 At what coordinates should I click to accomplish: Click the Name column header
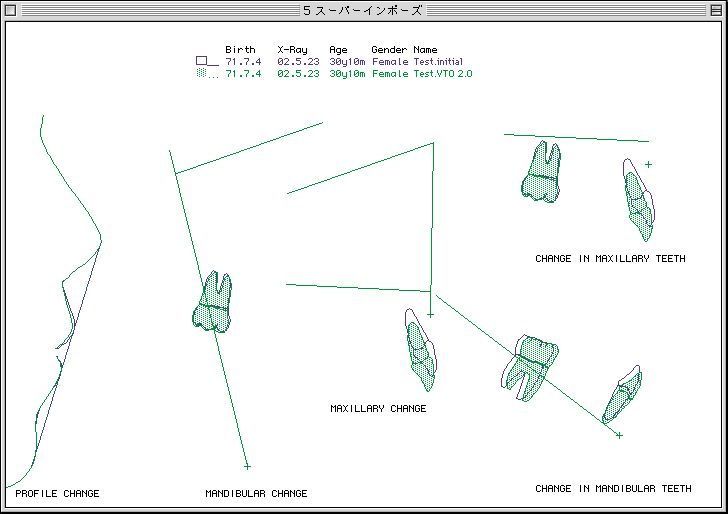coord(425,49)
